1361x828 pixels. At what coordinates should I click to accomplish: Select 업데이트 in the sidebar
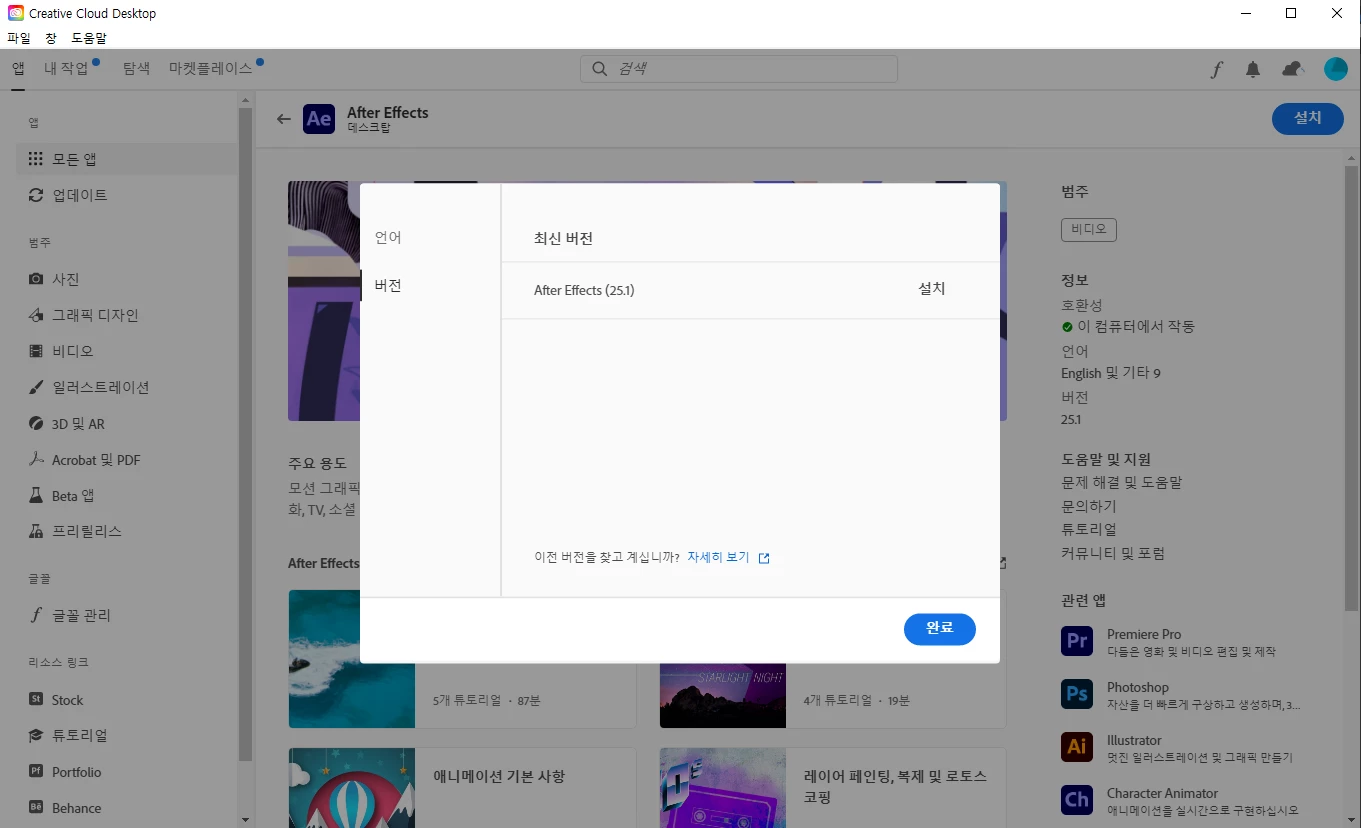(126, 195)
